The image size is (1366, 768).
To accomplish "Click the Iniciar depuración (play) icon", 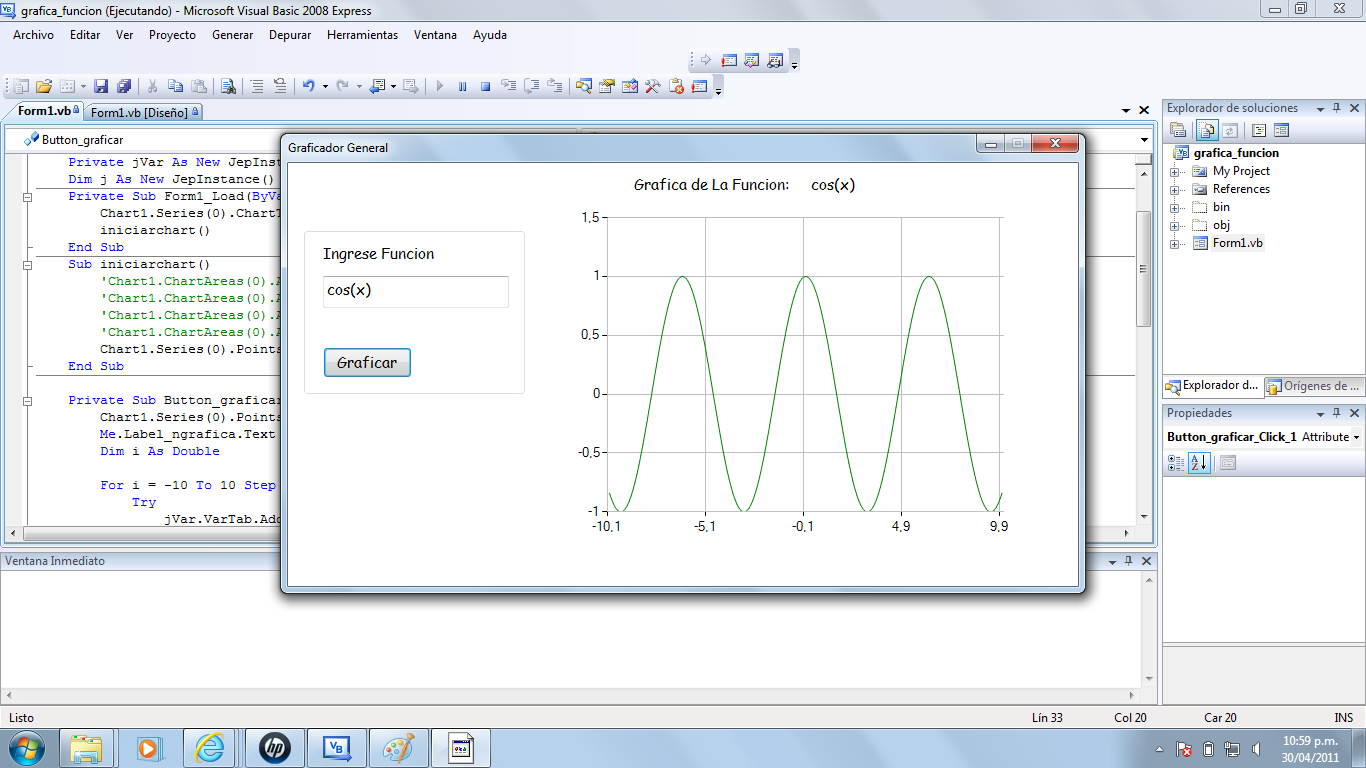I will (x=438, y=86).
